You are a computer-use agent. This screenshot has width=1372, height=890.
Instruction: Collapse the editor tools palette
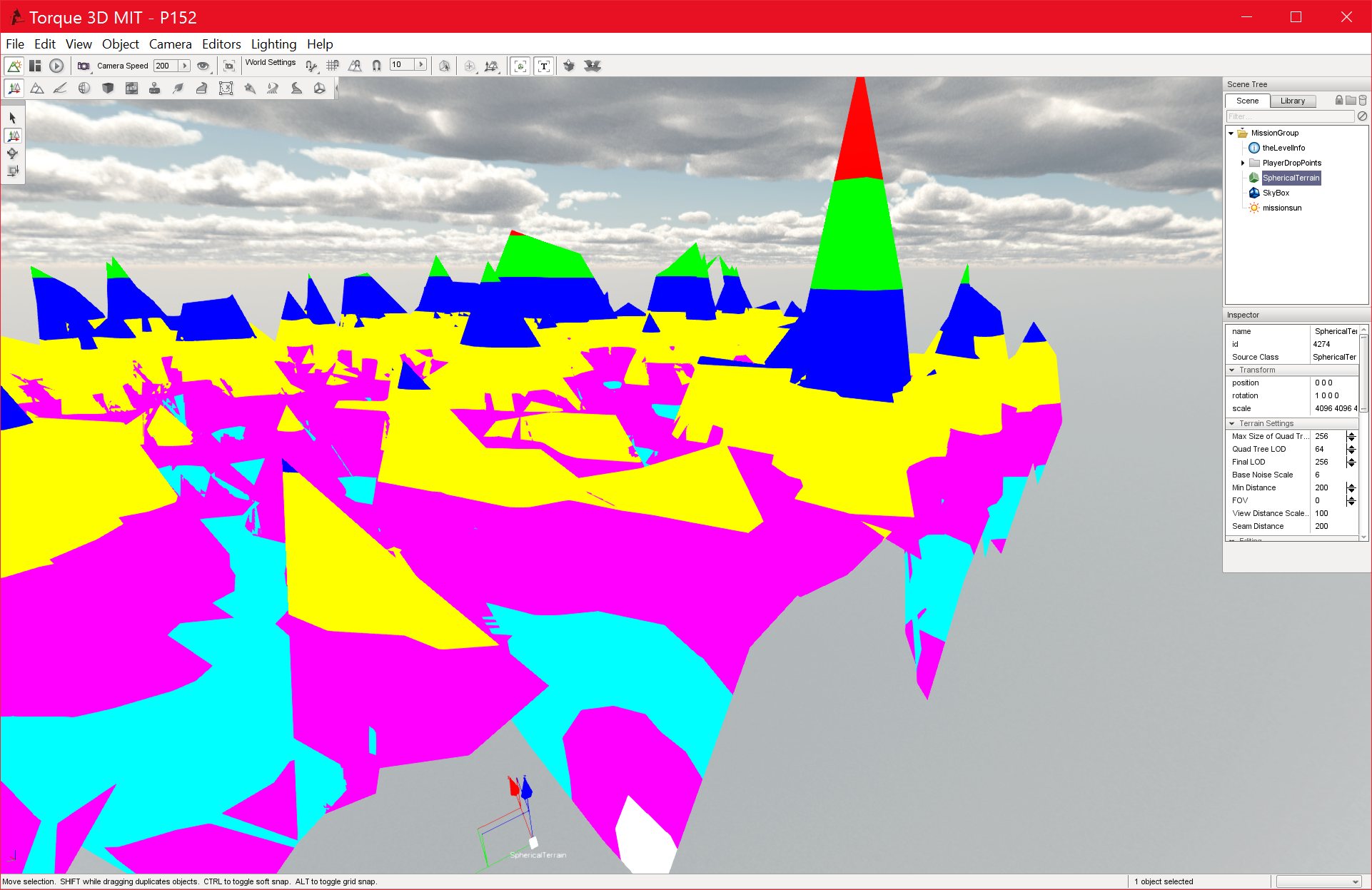click(x=336, y=89)
